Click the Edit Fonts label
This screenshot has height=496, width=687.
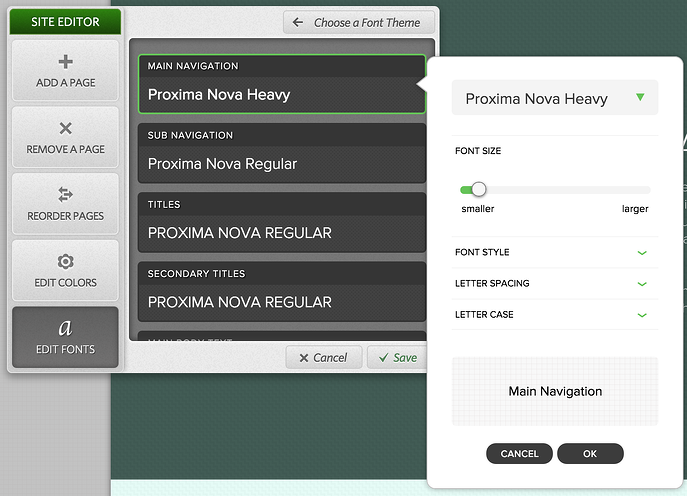(x=65, y=349)
